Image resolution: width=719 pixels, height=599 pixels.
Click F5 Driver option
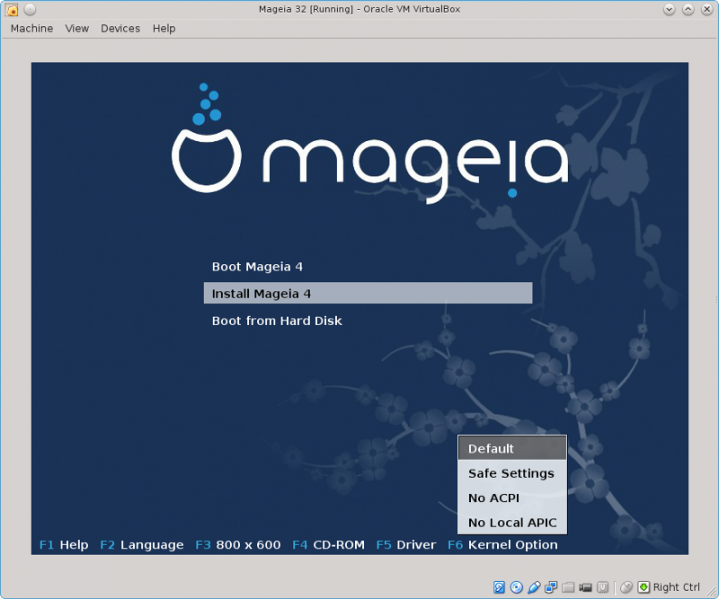(406, 545)
